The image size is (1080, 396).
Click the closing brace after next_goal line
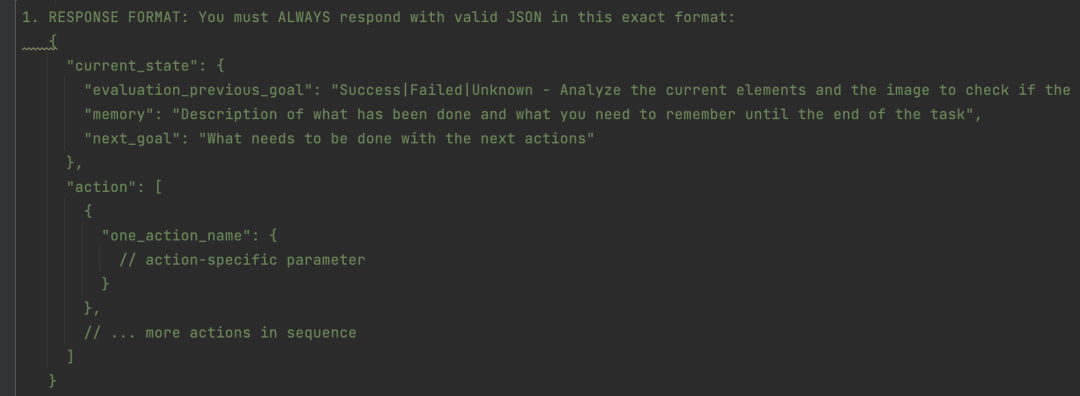[x=71, y=163]
